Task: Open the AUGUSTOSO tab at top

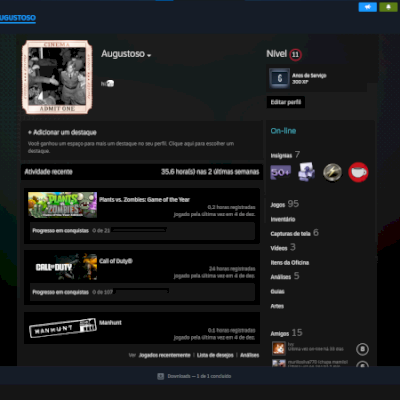Action: tap(18, 18)
